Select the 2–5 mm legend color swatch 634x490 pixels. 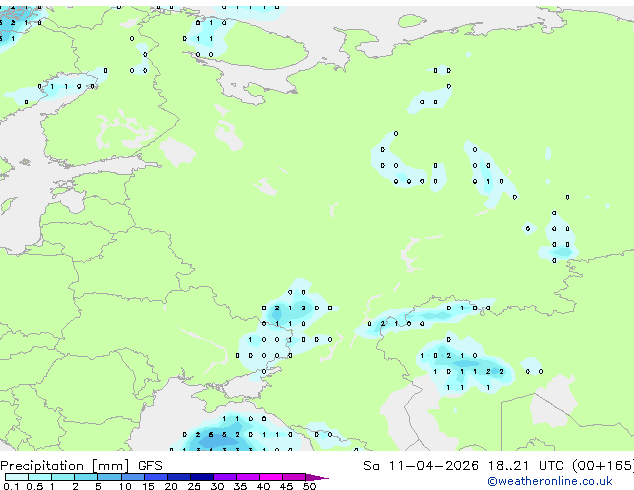(86, 477)
